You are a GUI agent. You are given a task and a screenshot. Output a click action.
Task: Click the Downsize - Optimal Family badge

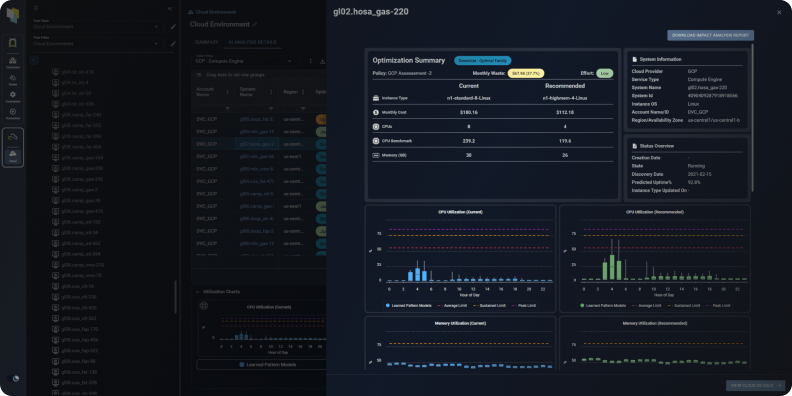[482, 60]
